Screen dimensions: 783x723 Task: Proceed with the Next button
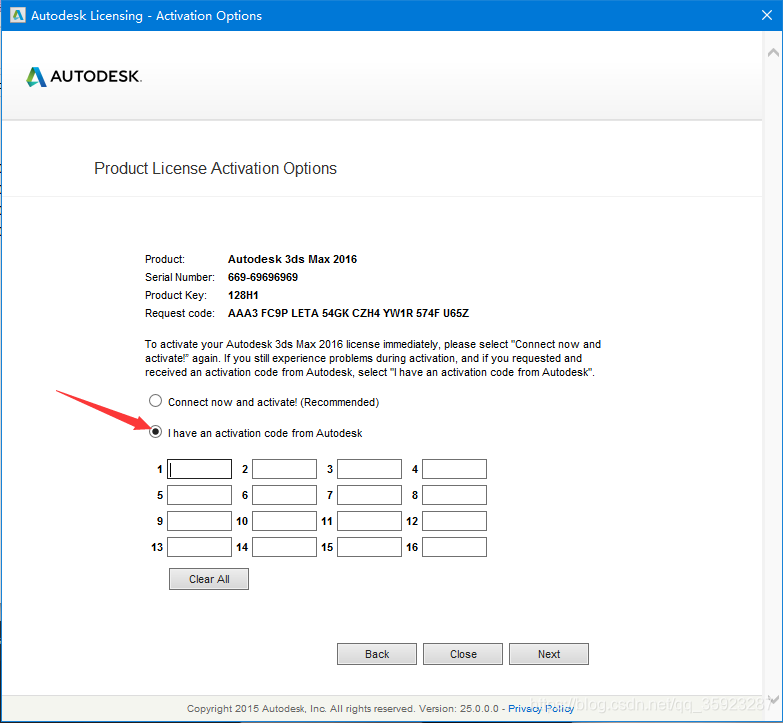pyautogui.click(x=548, y=654)
